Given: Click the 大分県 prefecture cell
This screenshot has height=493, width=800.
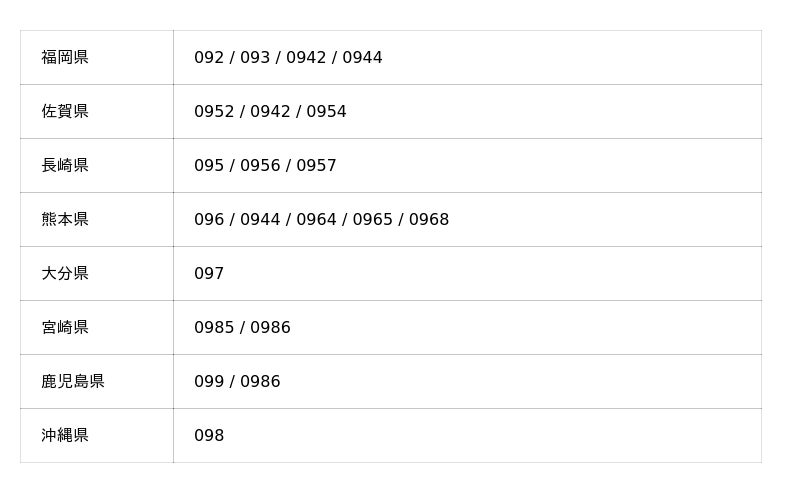Looking at the screenshot, I should [65, 274].
